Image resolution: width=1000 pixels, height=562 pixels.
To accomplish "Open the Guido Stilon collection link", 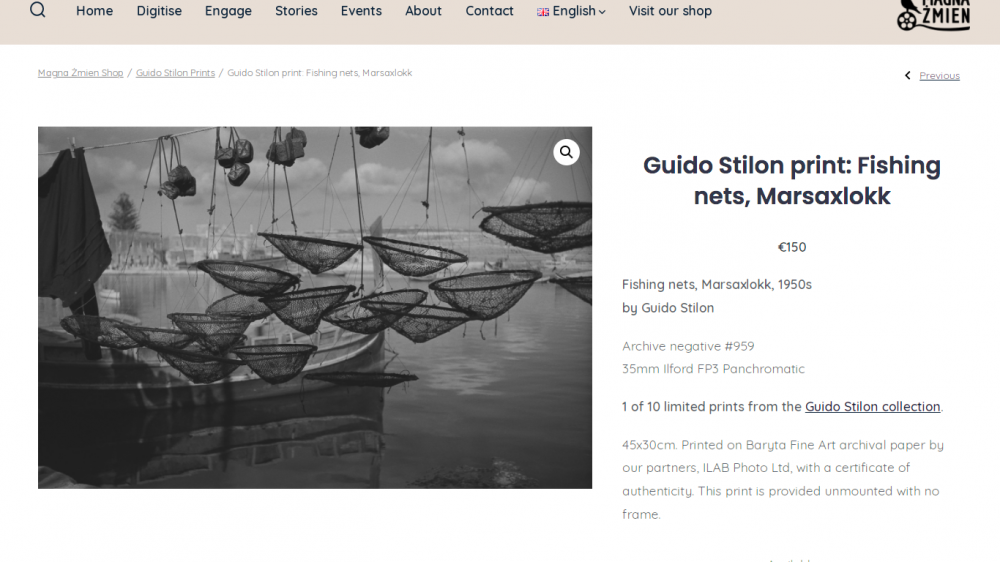I will point(872,406).
